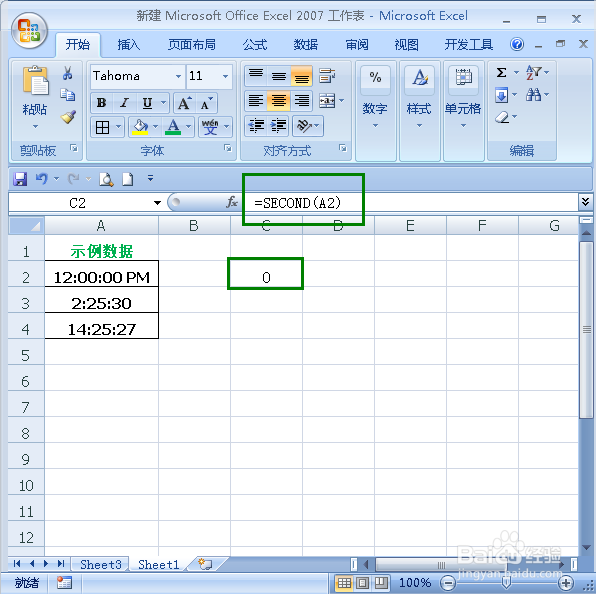Expand the 粘贴 paste options arrow
The height and width of the screenshot is (594, 596).
click(x=35, y=126)
